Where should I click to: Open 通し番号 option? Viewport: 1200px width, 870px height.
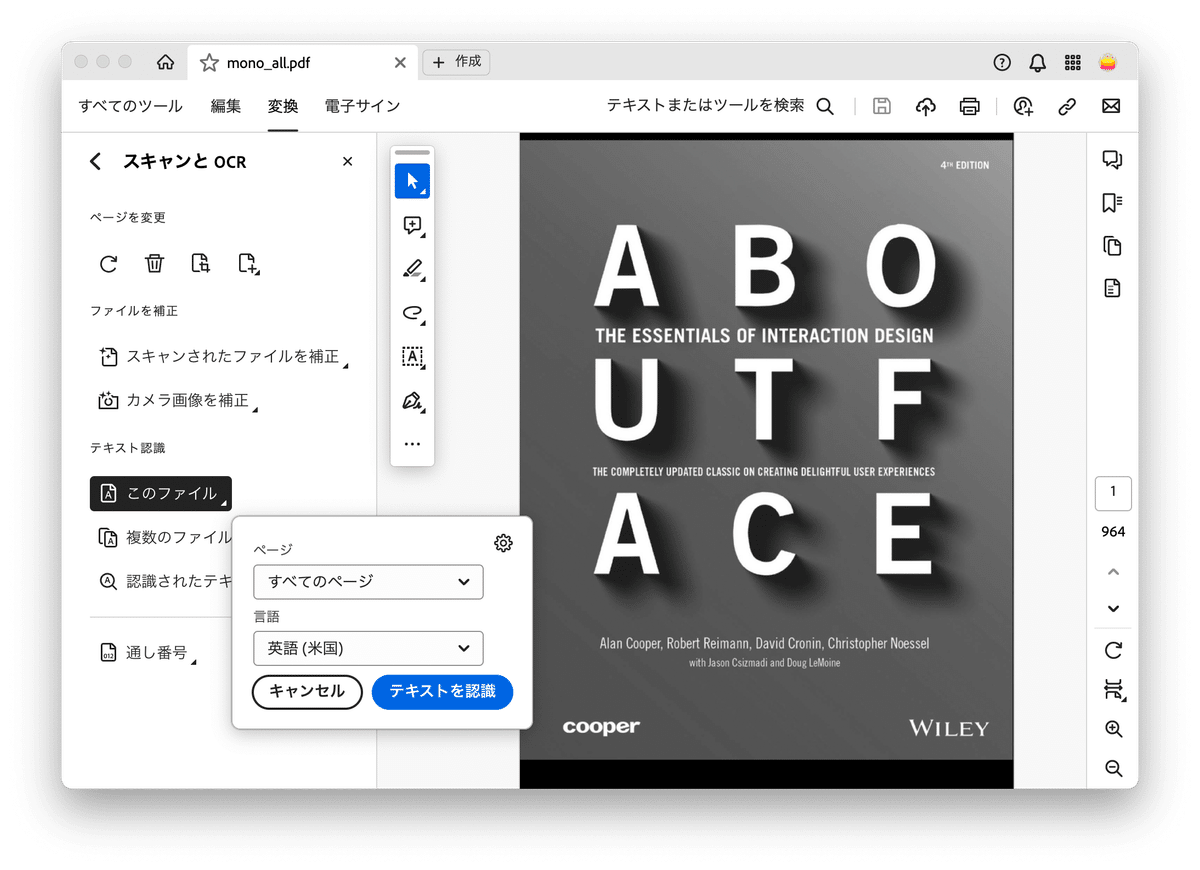(x=146, y=653)
